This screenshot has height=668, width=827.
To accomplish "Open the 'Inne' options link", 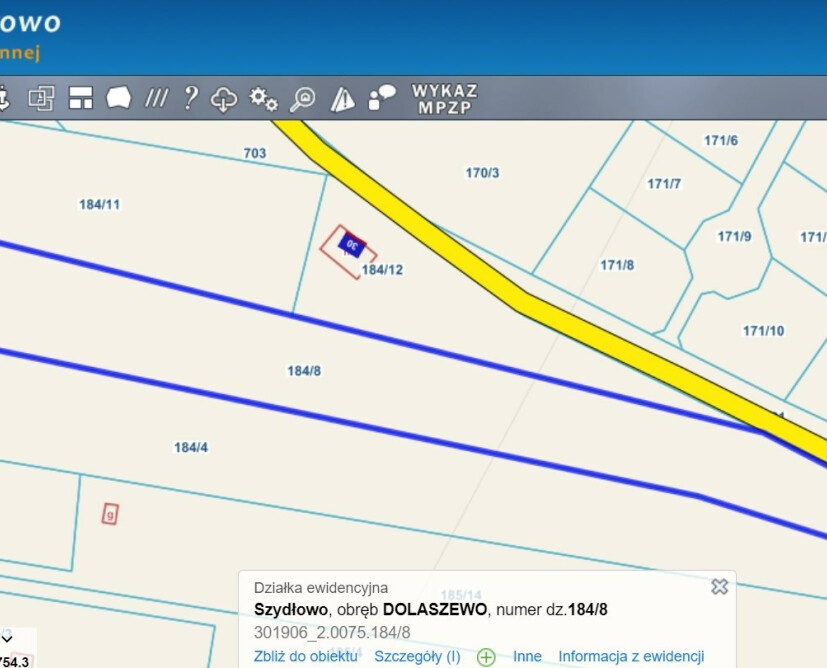I will (x=527, y=657).
